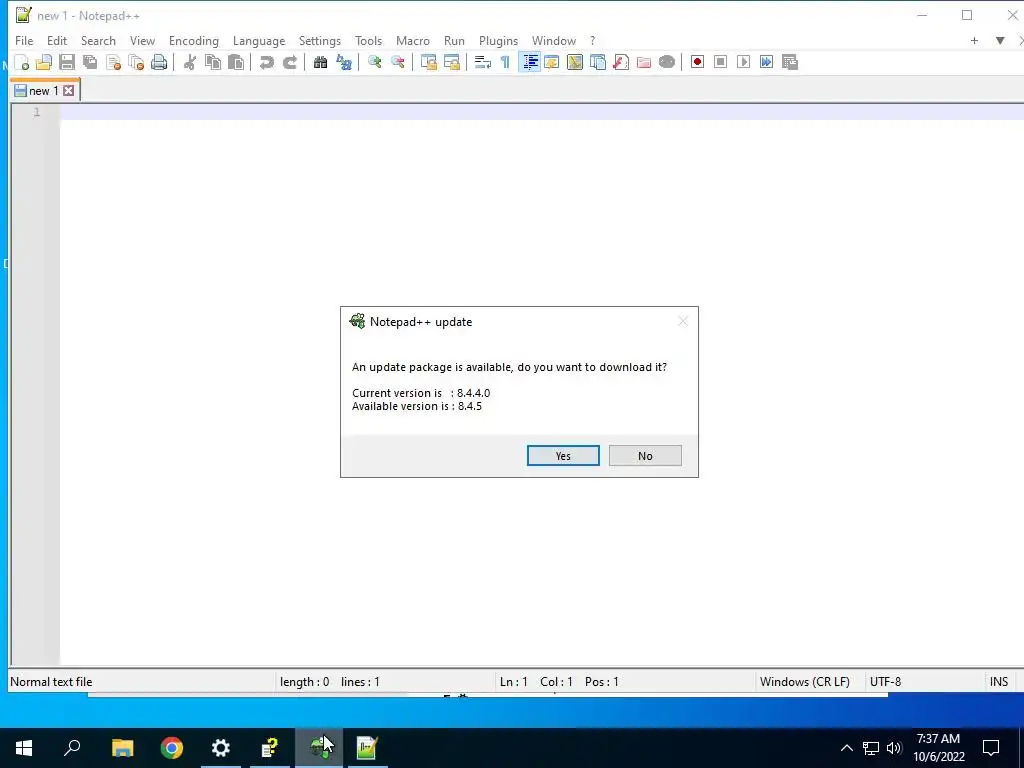Viewport: 1024px width, 768px height.
Task: Zoom in toolbar icon
Action: coord(374,63)
